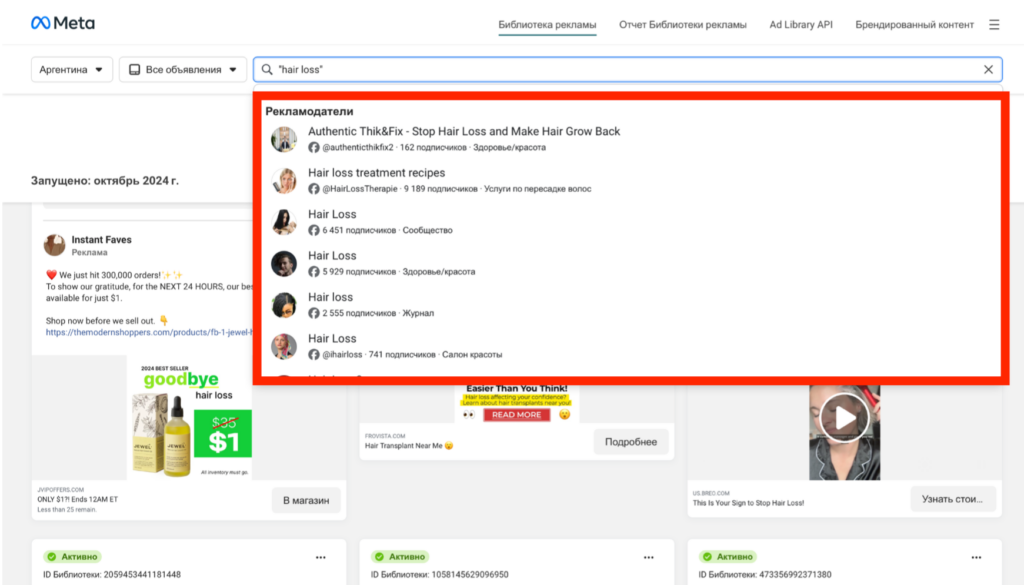Click the В магазин button
This screenshot has width=1024, height=585.
(306, 500)
